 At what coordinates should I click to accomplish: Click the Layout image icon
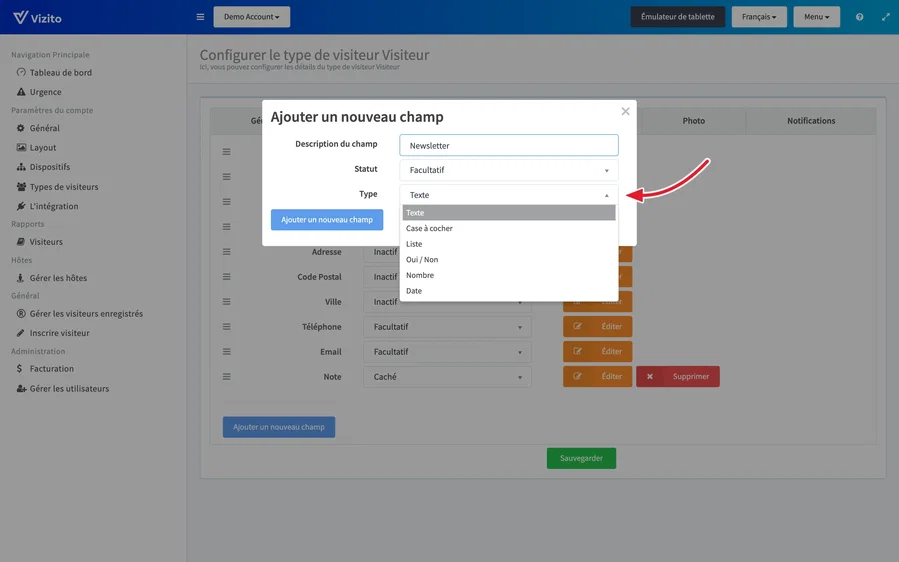pos(21,147)
